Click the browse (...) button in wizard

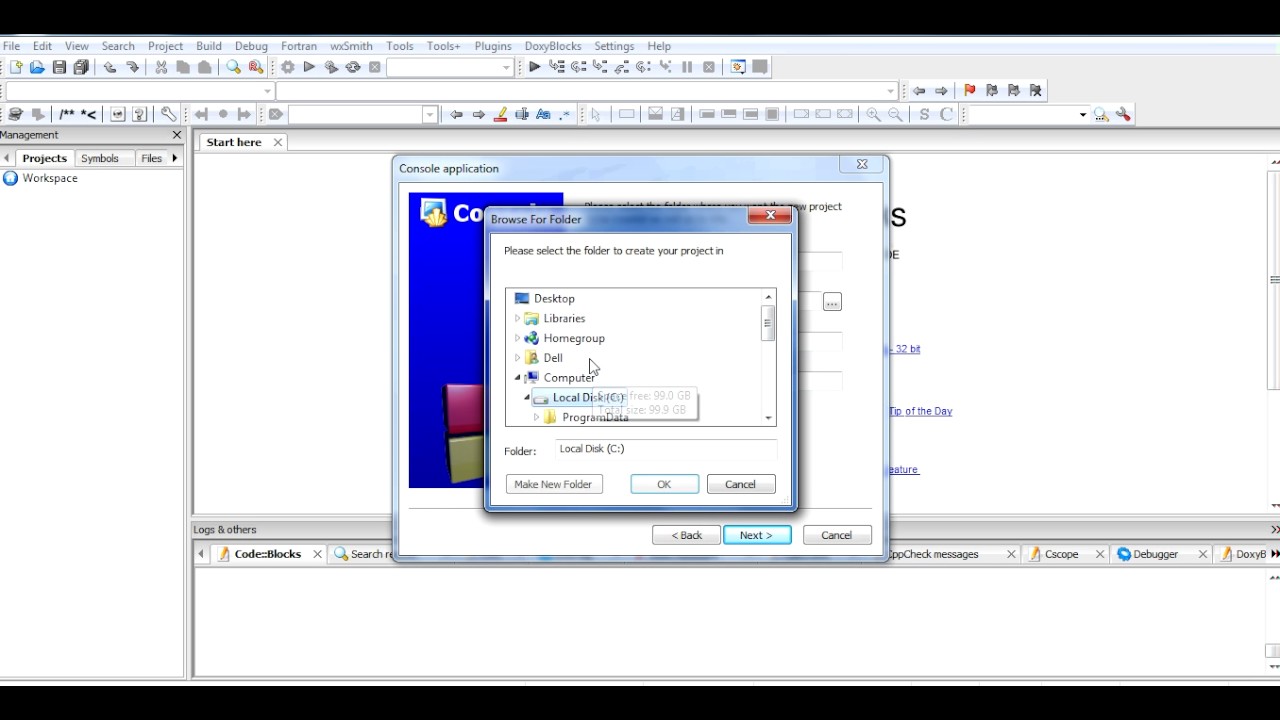(832, 302)
